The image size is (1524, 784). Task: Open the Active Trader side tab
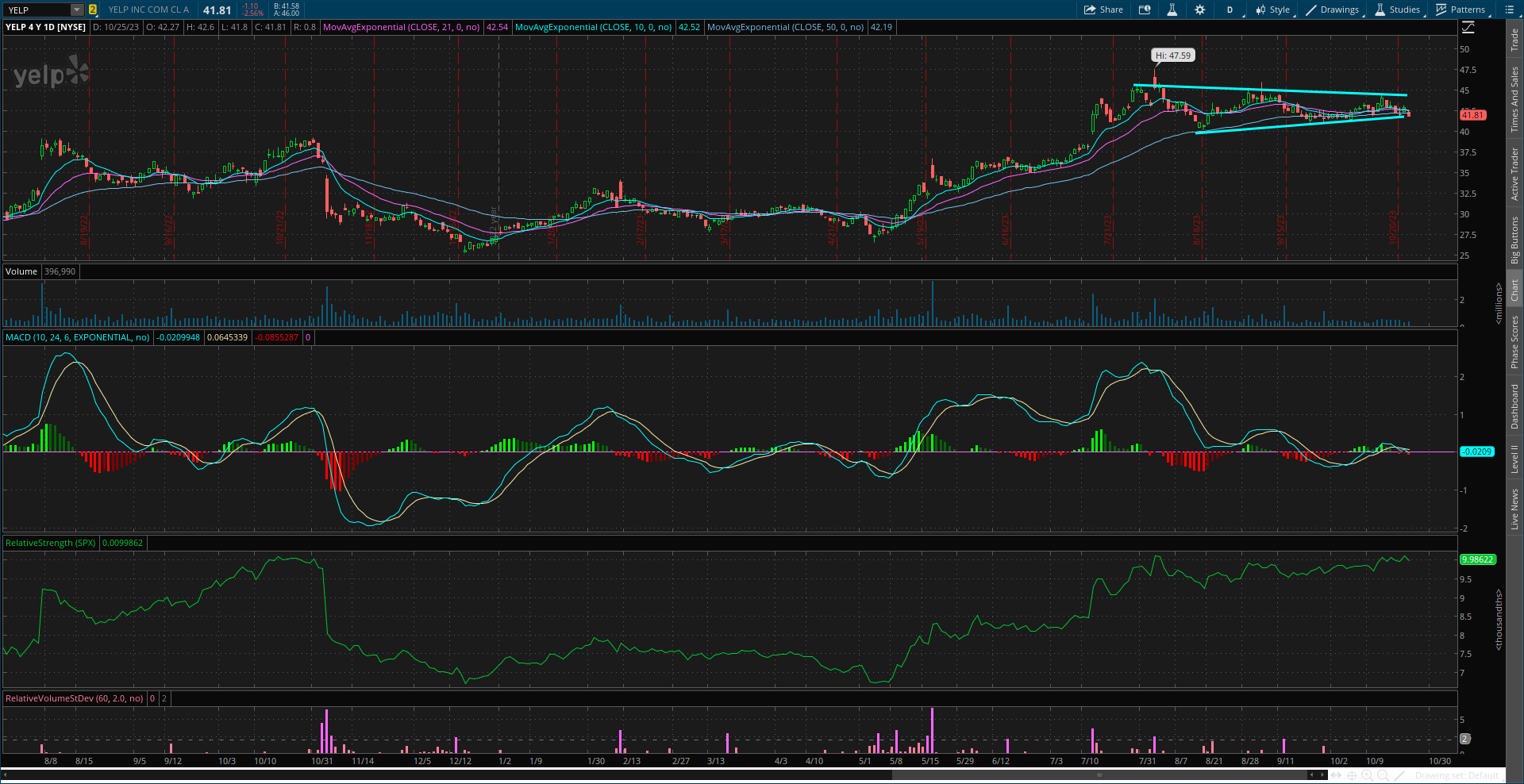pyautogui.click(x=1514, y=174)
